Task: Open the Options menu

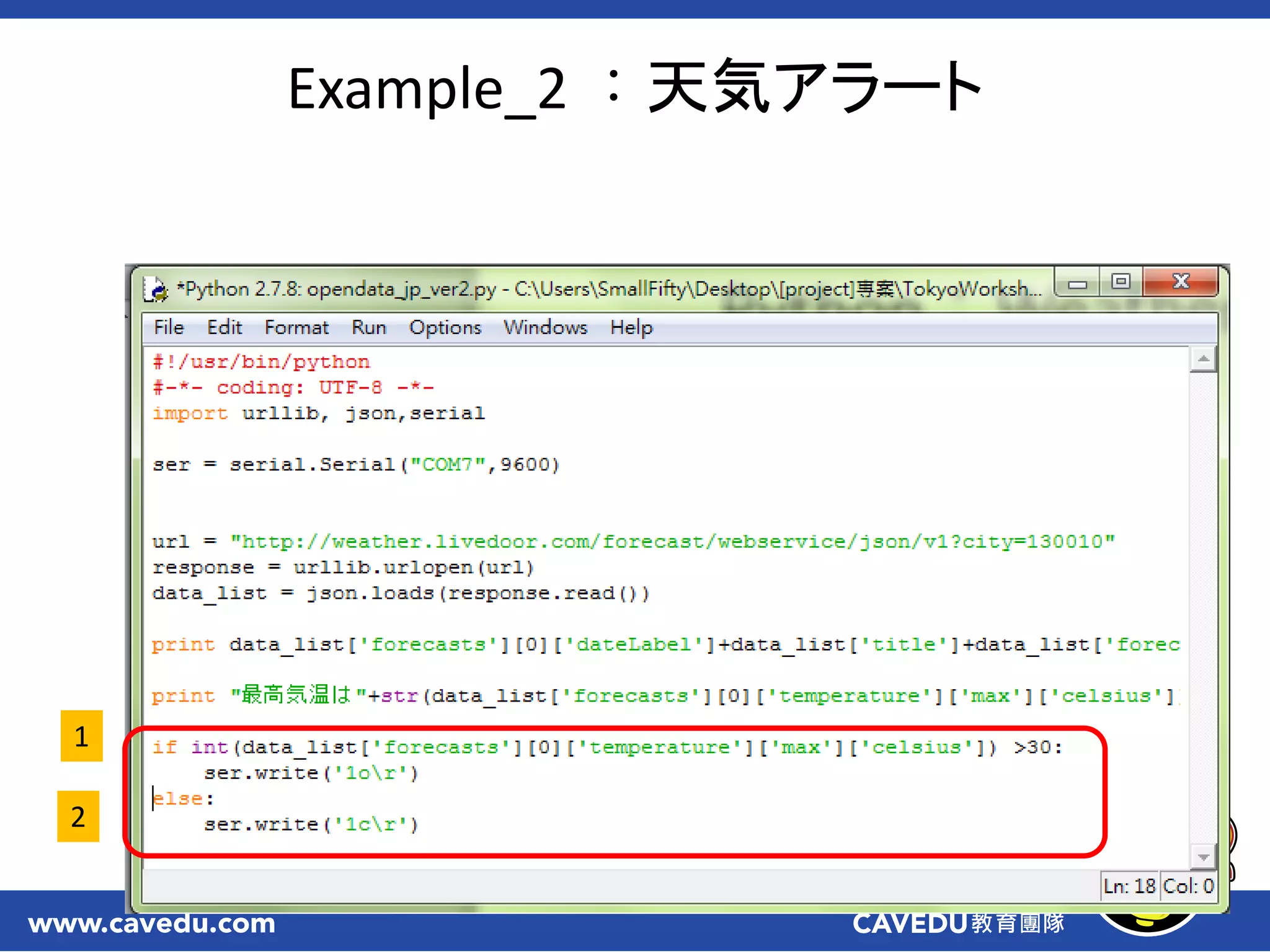Action: [x=445, y=327]
